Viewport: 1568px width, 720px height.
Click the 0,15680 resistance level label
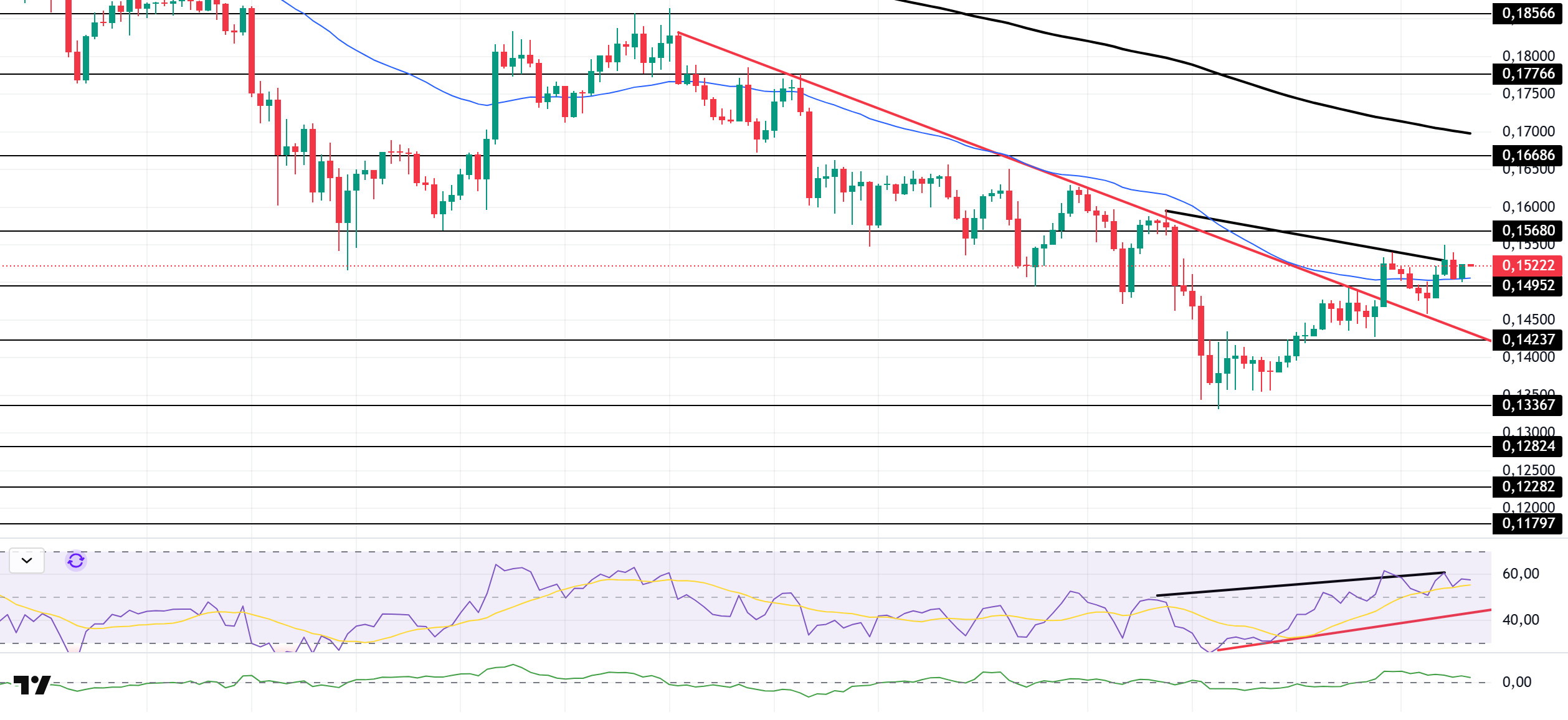click(1528, 230)
